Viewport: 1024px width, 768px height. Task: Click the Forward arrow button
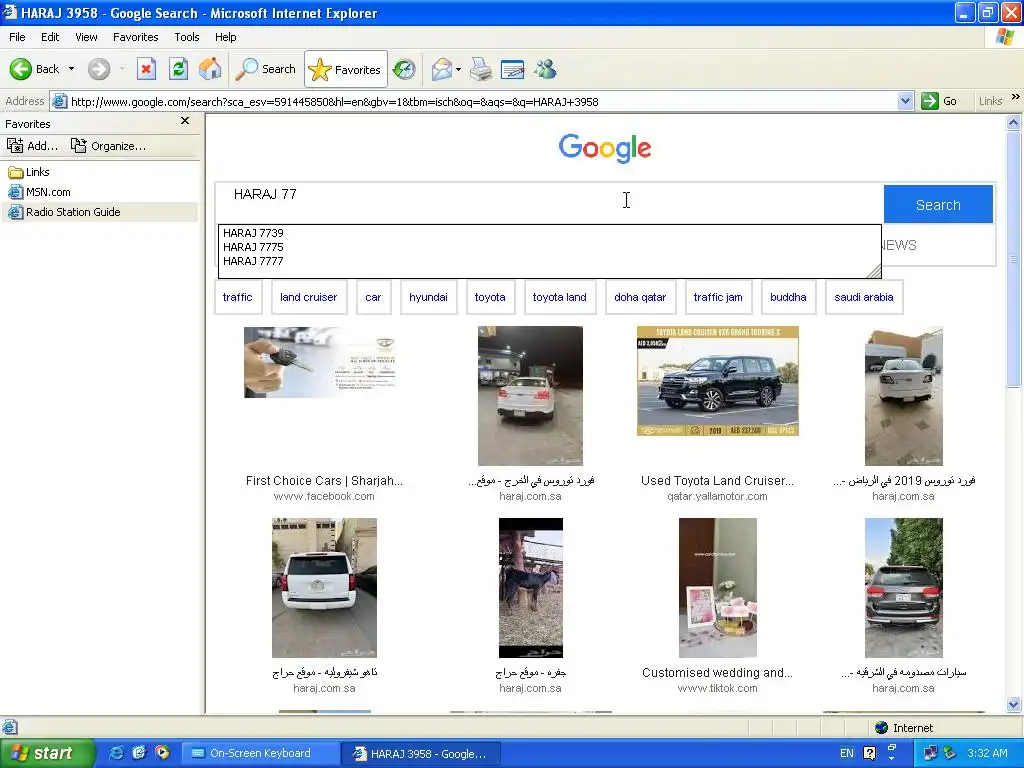click(x=99, y=69)
